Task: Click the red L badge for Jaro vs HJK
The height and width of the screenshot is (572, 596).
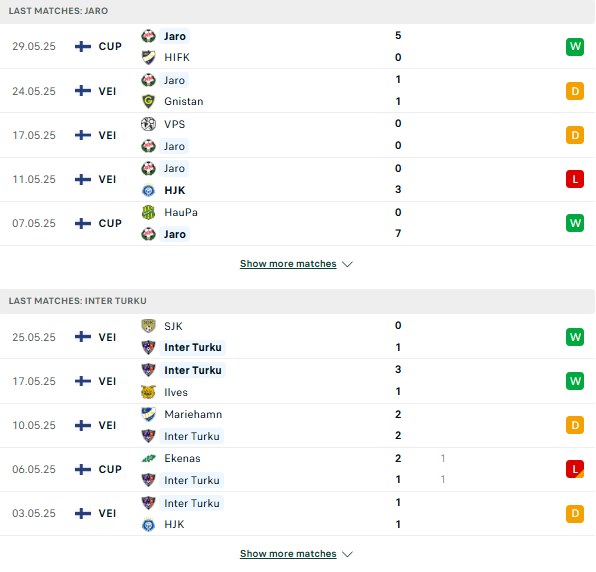Action: pyautogui.click(x=575, y=179)
